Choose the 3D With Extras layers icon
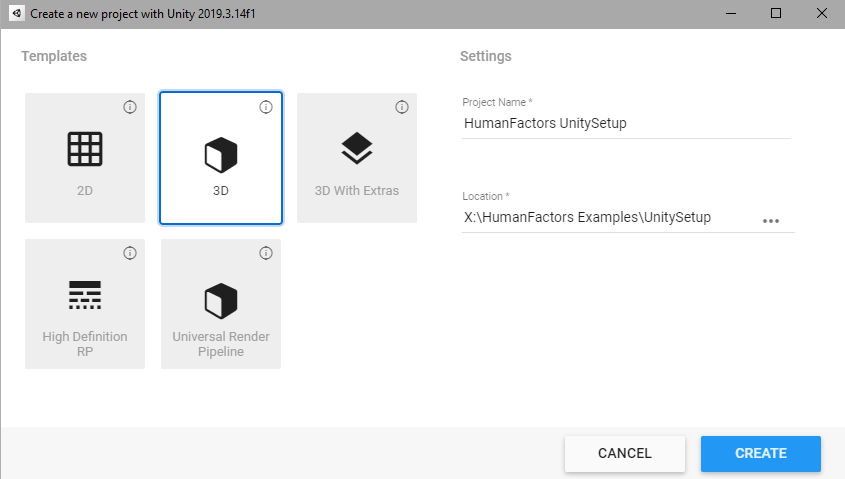The image size is (845, 479). [357, 148]
